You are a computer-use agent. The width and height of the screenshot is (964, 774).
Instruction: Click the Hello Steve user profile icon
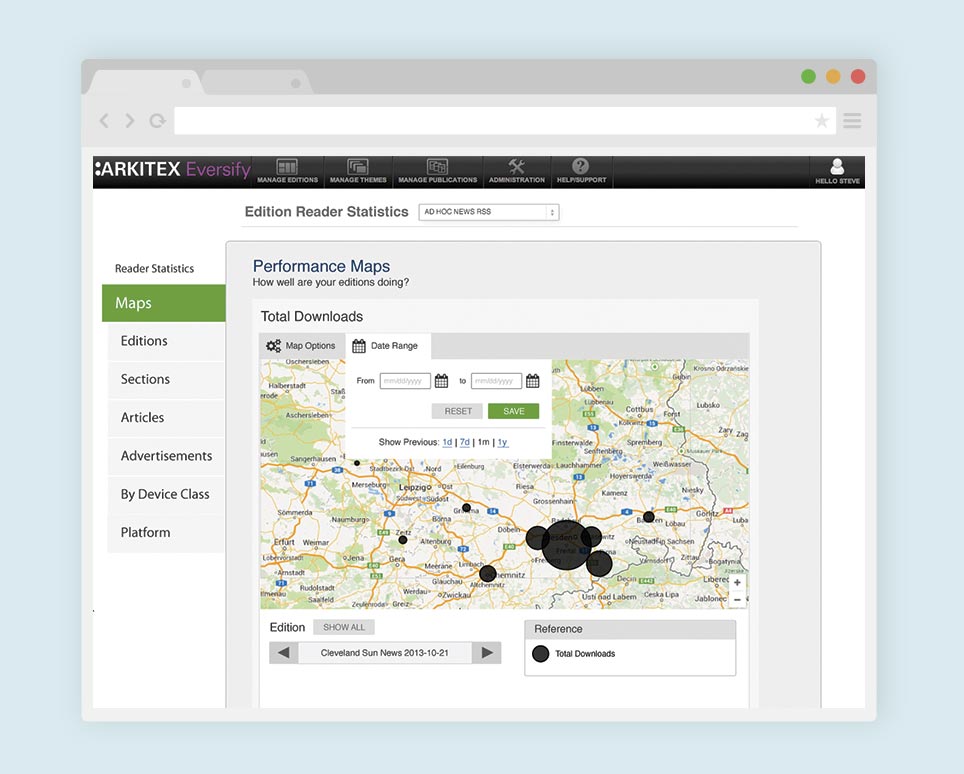[x=837, y=172]
